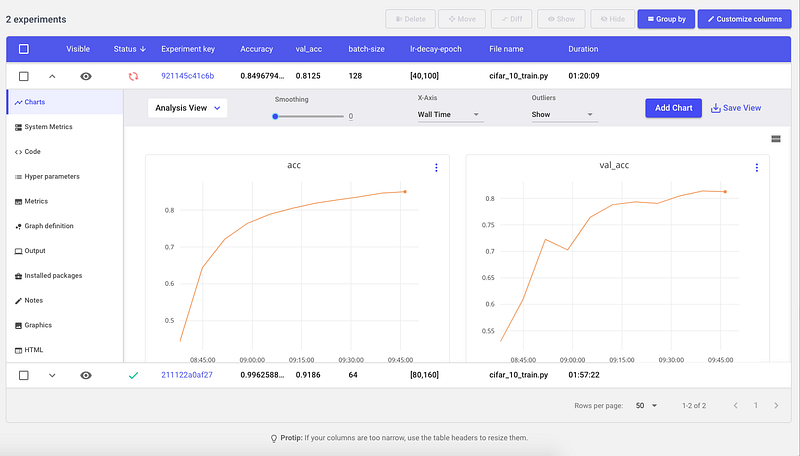Click the green checkmark status of experiment 211122a0af27
The height and width of the screenshot is (456, 800).
click(133, 375)
